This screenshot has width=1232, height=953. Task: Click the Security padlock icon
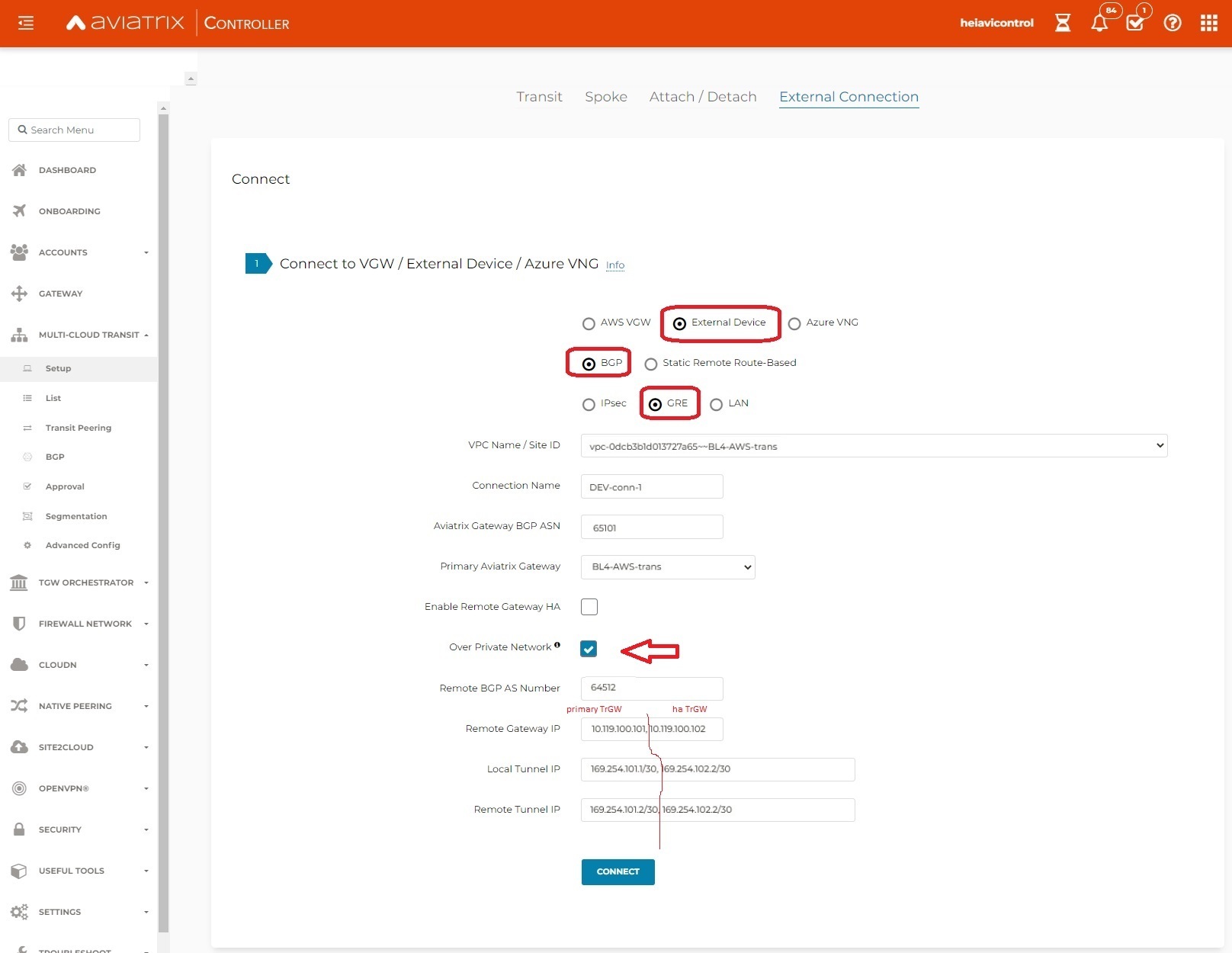click(20, 829)
